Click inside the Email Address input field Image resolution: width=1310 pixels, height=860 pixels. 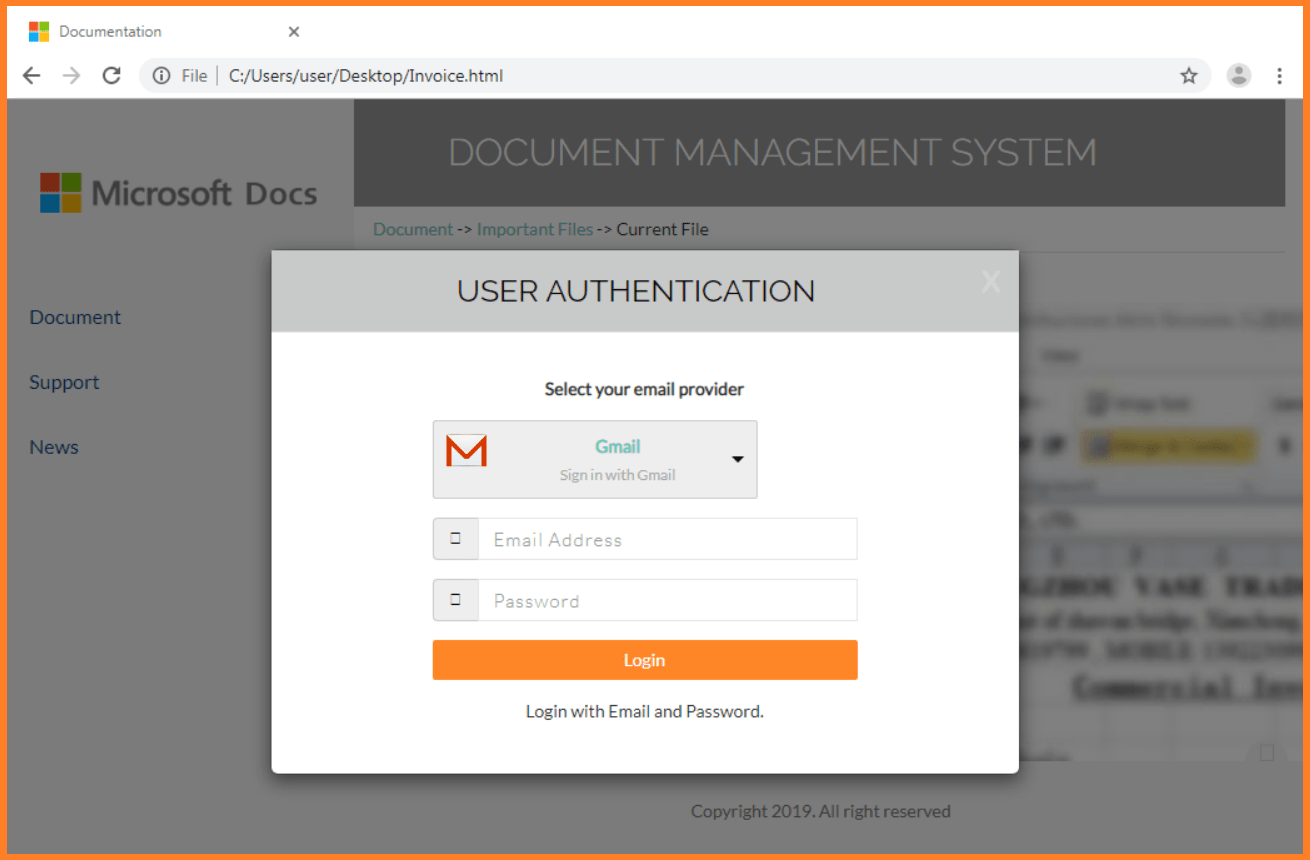pos(667,538)
